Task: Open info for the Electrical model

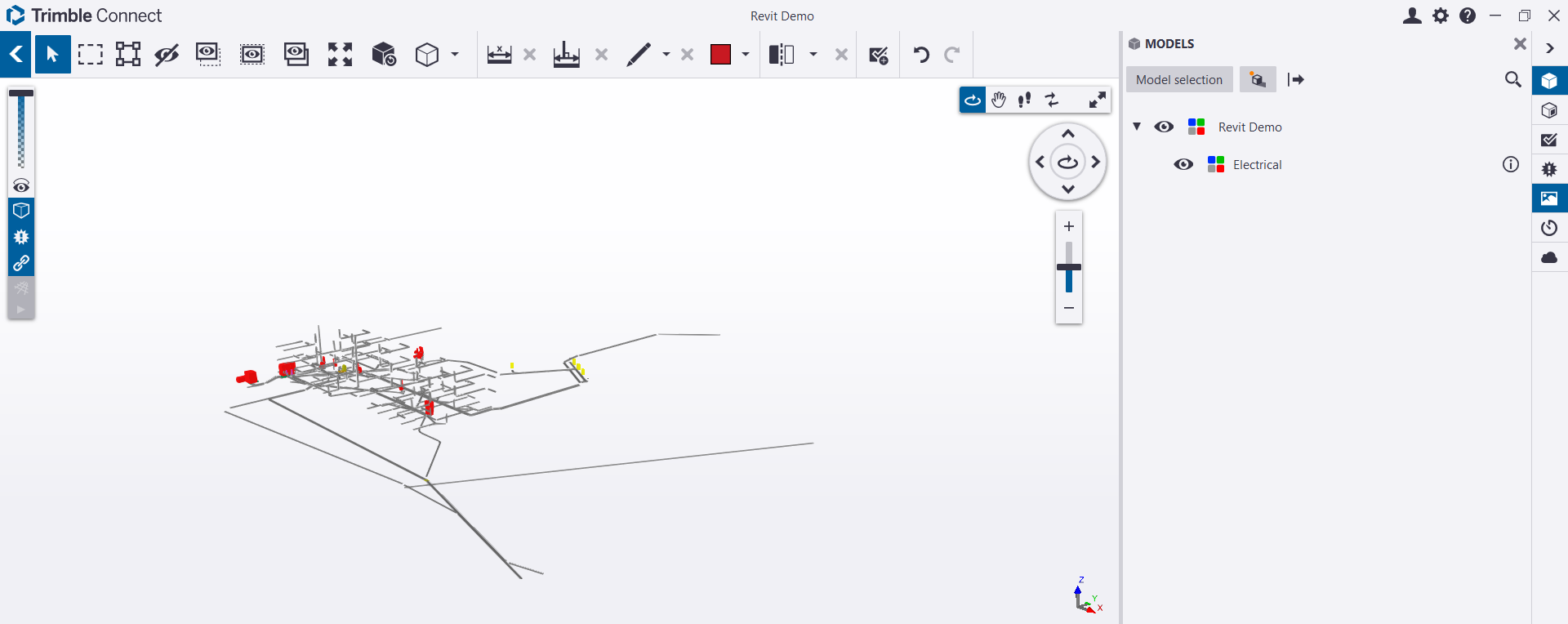Action: tap(1511, 164)
